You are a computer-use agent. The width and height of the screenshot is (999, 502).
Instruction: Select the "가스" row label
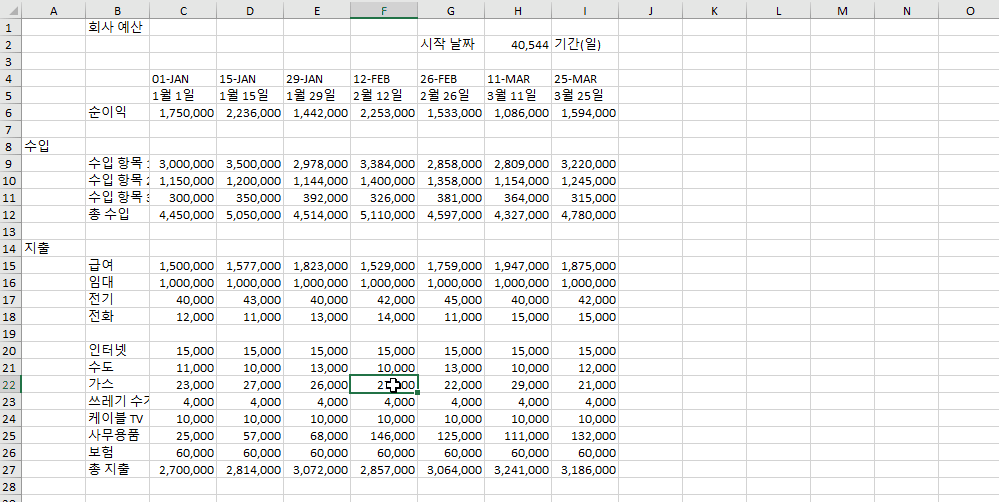coord(117,384)
